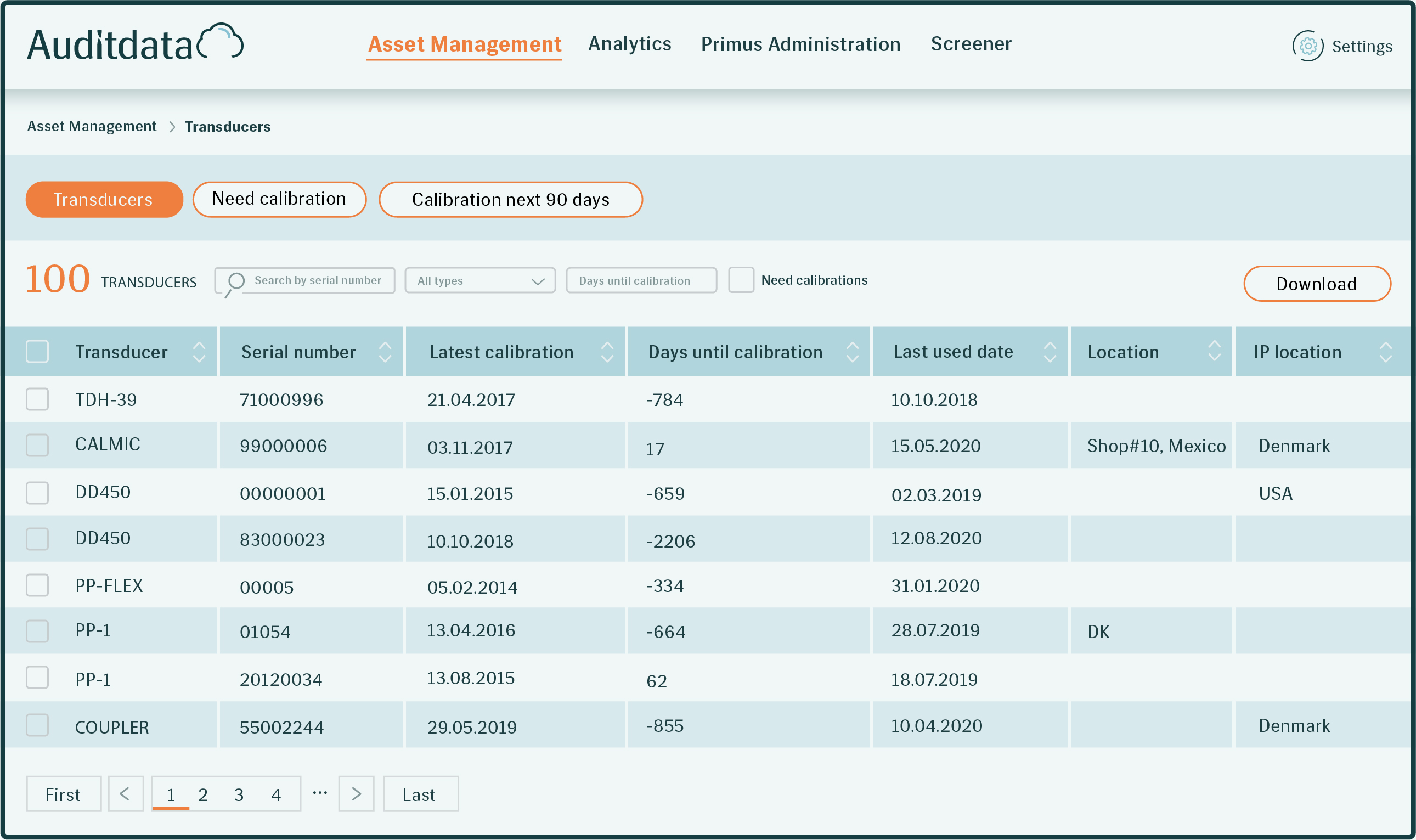Click the Auditdata cloud logo
This screenshot has height=840, width=1416.
pos(221,41)
